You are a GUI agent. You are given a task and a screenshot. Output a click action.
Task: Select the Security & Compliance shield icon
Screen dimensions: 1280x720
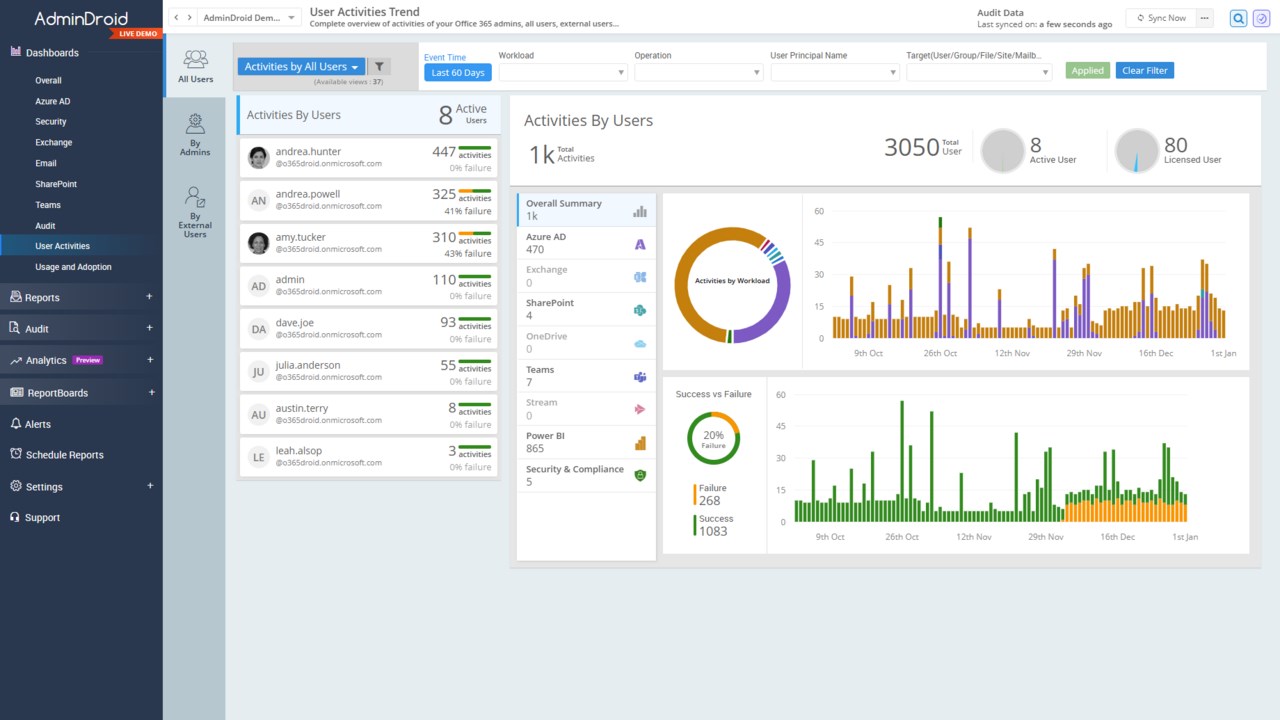pyautogui.click(x=640, y=475)
